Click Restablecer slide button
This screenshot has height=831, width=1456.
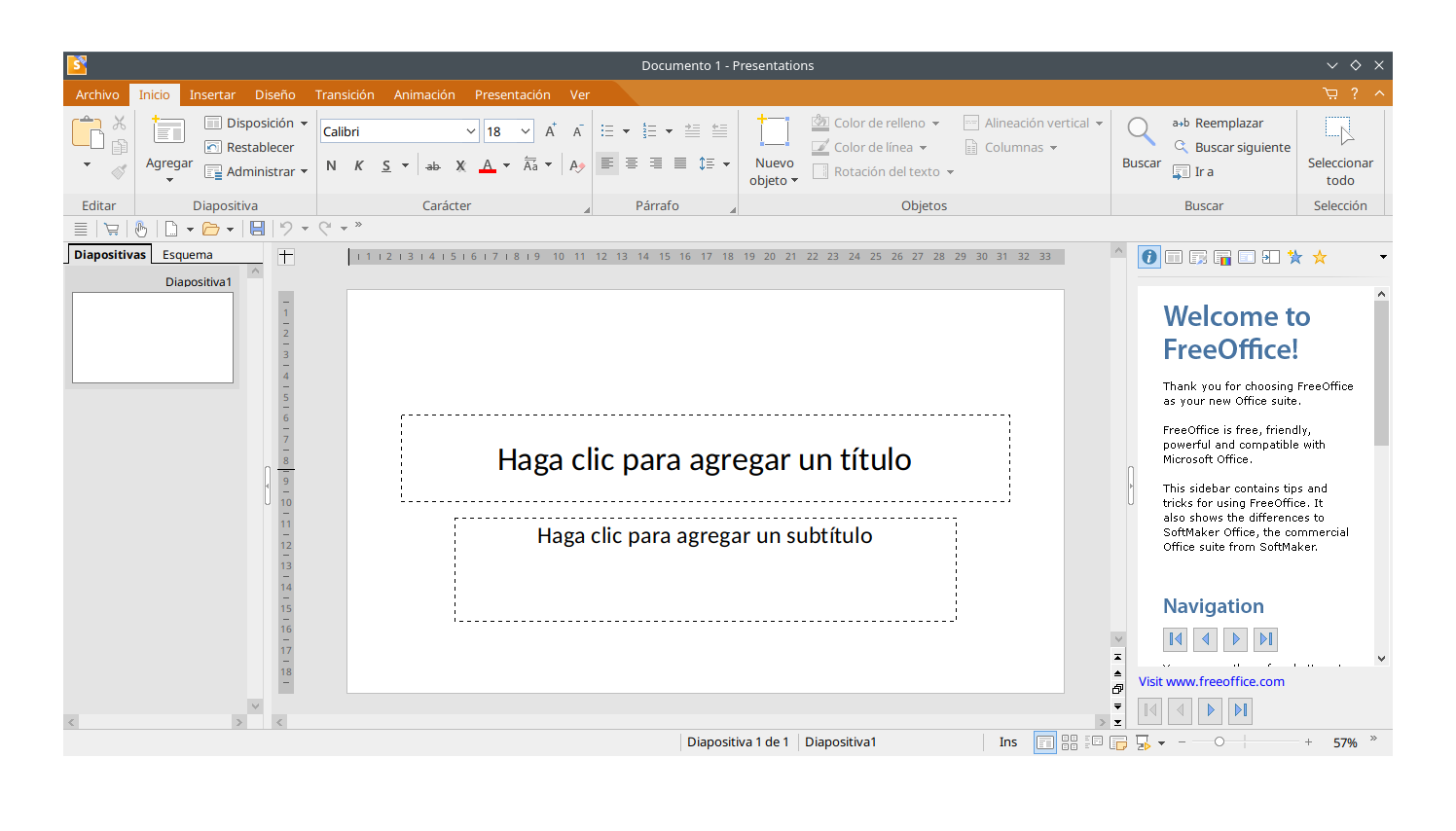click(249, 147)
